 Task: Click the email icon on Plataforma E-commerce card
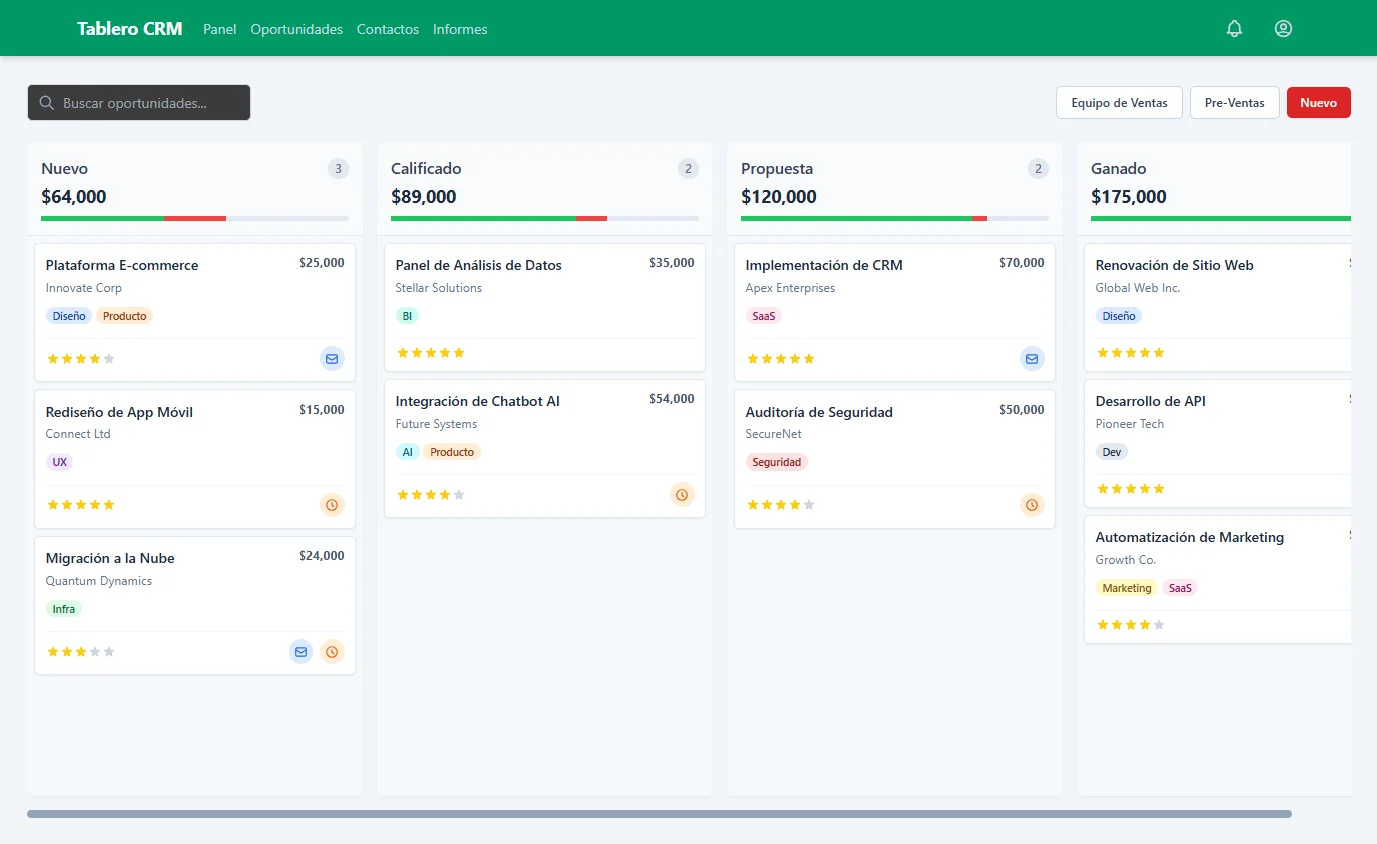click(332, 358)
